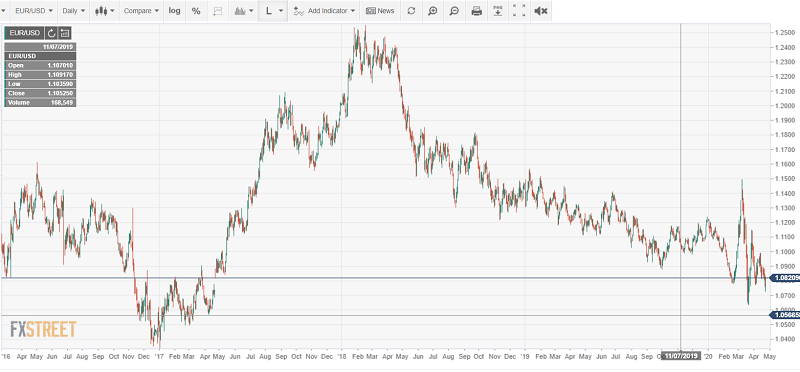
Task: Toggle the log scale button
Action: (174, 11)
